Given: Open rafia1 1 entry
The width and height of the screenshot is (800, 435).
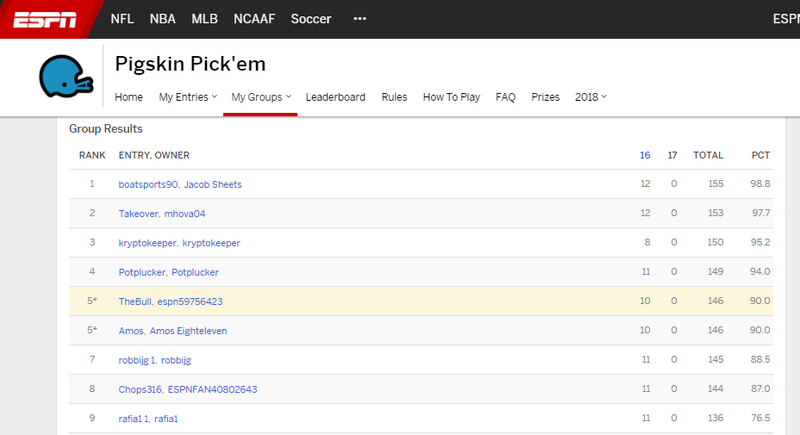Looking at the screenshot, I should pos(134,419).
